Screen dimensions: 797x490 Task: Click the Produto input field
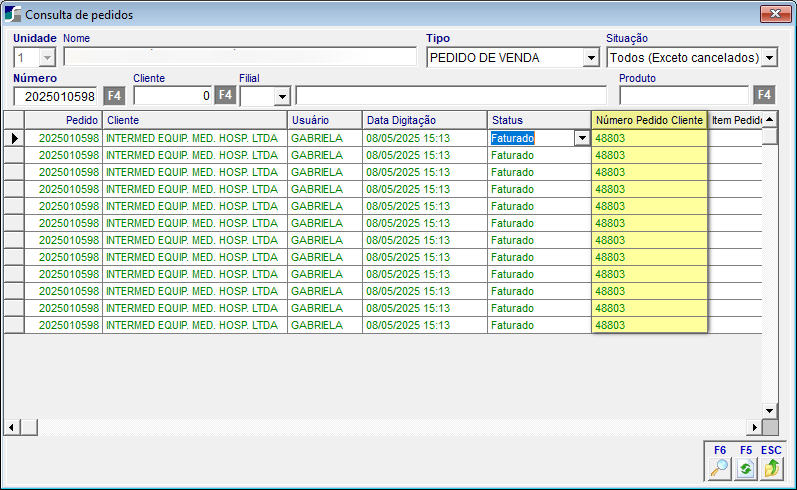coord(684,96)
